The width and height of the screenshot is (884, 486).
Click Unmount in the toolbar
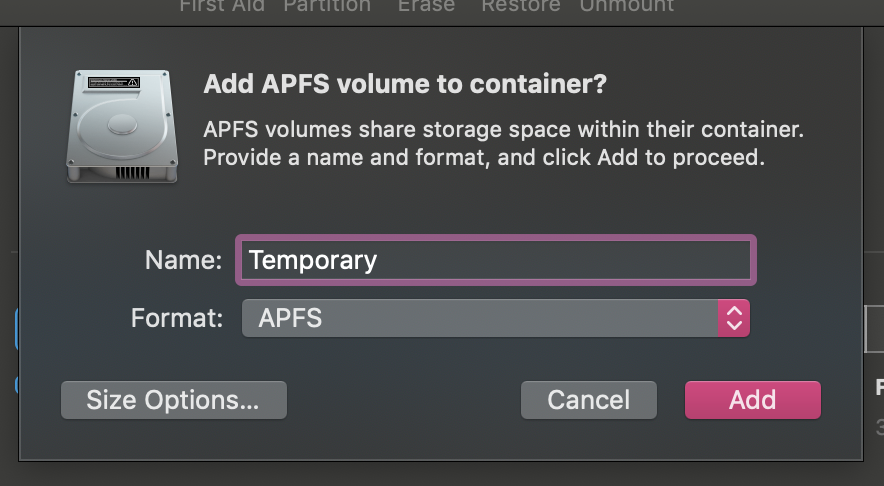point(626,6)
